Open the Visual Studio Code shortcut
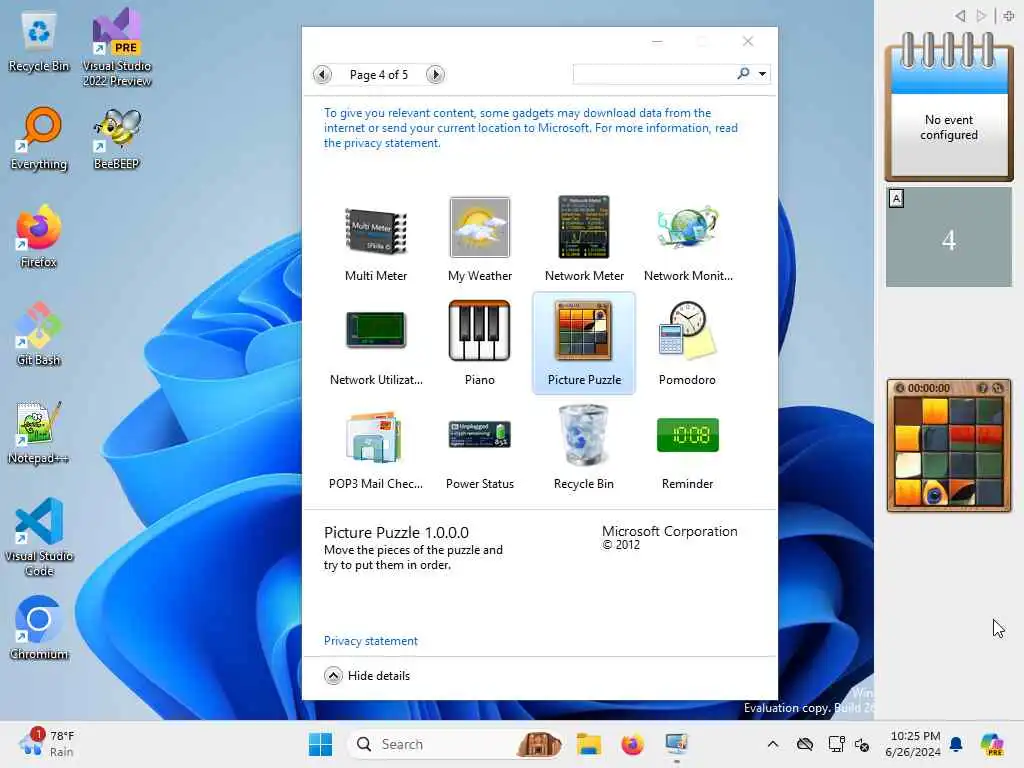The height and width of the screenshot is (768, 1024). tap(39, 537)
